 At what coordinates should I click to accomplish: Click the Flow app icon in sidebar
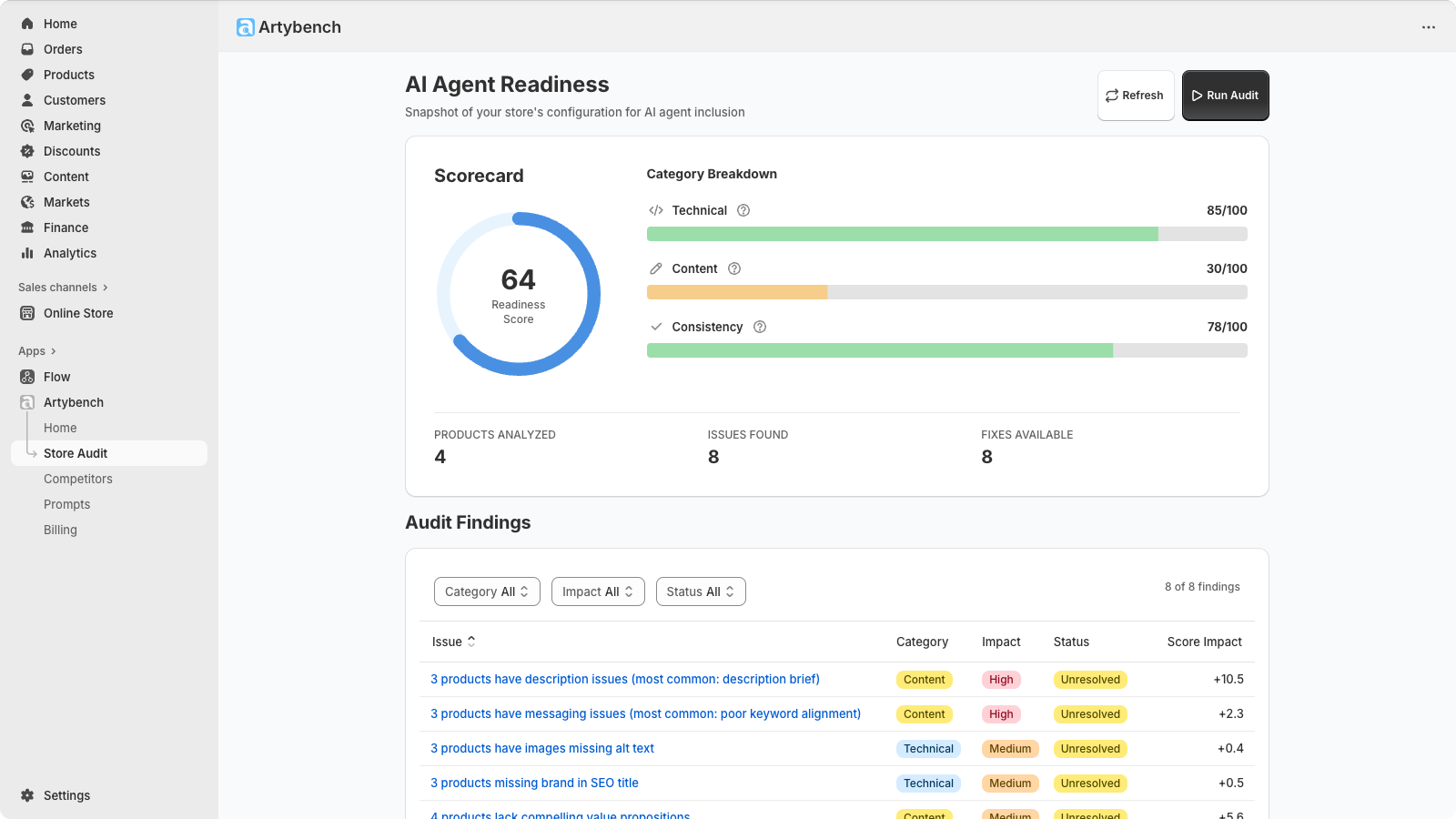[26, 377]
